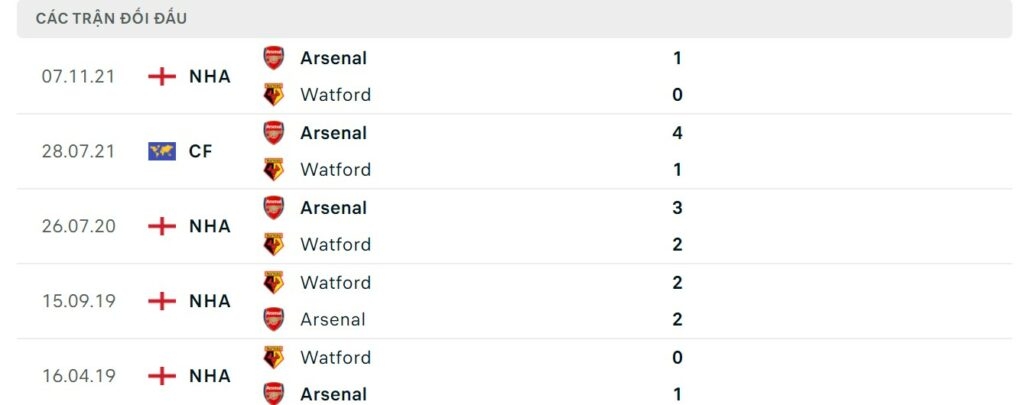
Task: Click the world map flag beside CF
Action: 161,151
